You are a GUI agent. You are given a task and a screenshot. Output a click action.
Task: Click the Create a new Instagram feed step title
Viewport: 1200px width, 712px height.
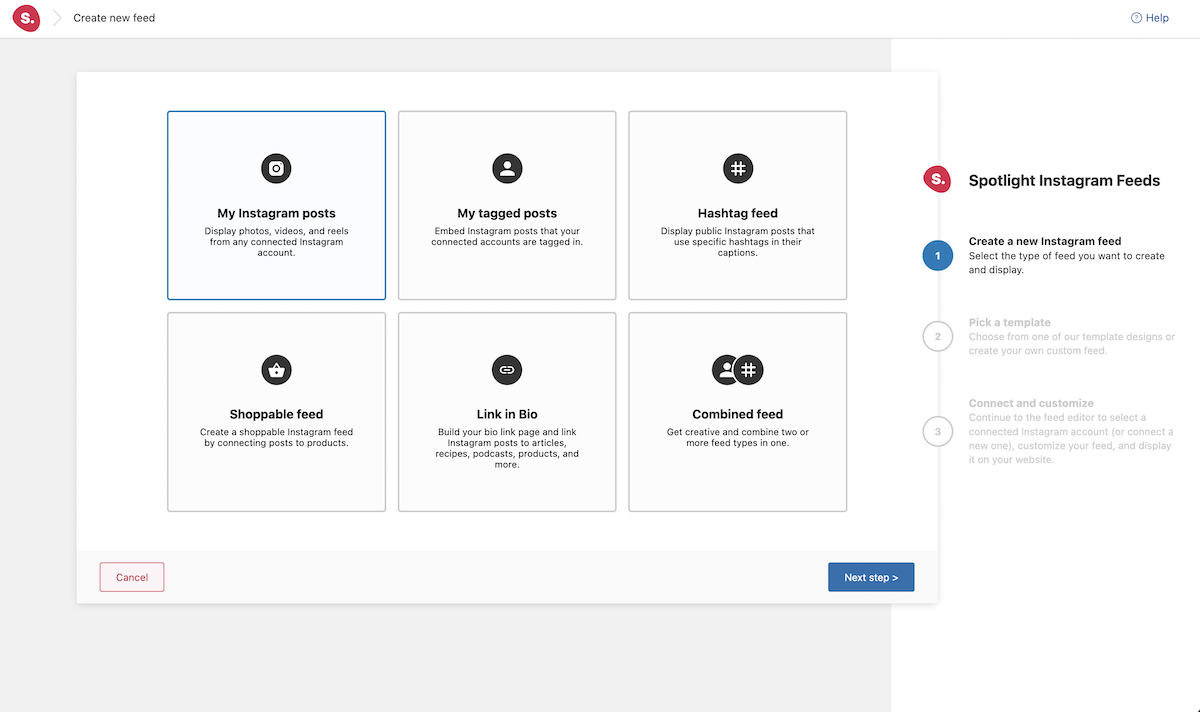(1045, 241)
